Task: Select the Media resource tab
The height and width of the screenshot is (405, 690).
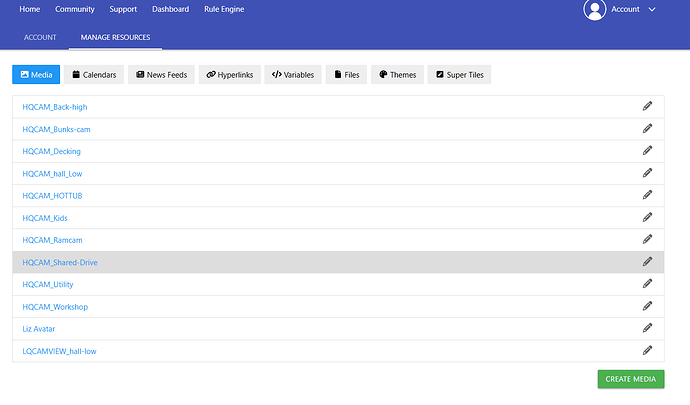Action: [36, 75]
